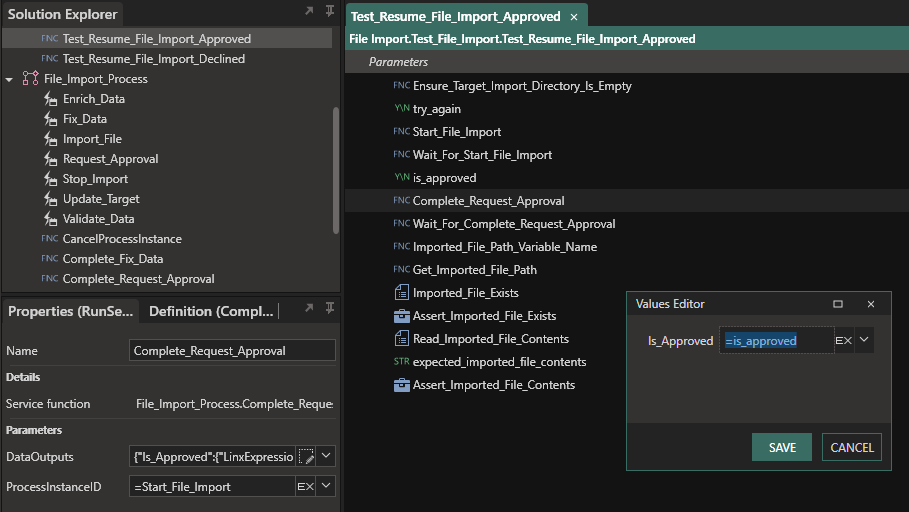The height and width of the screenshot is (512, 909).
Task: Click the Solution Explorer vertical scrollbar
Action: 336,171
